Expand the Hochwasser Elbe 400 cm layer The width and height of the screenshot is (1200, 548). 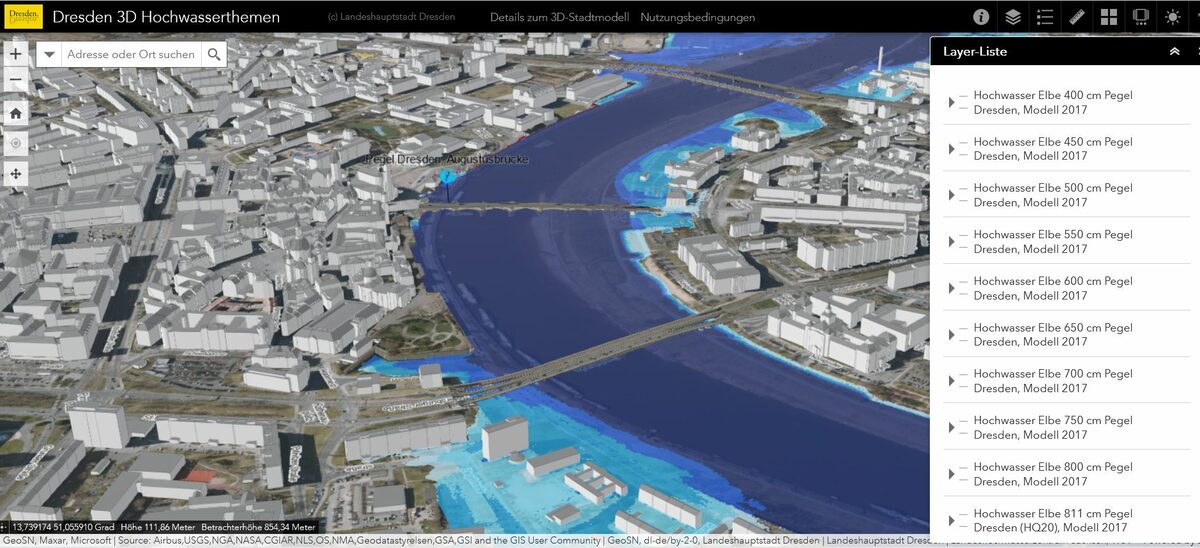tap(951, 102)
